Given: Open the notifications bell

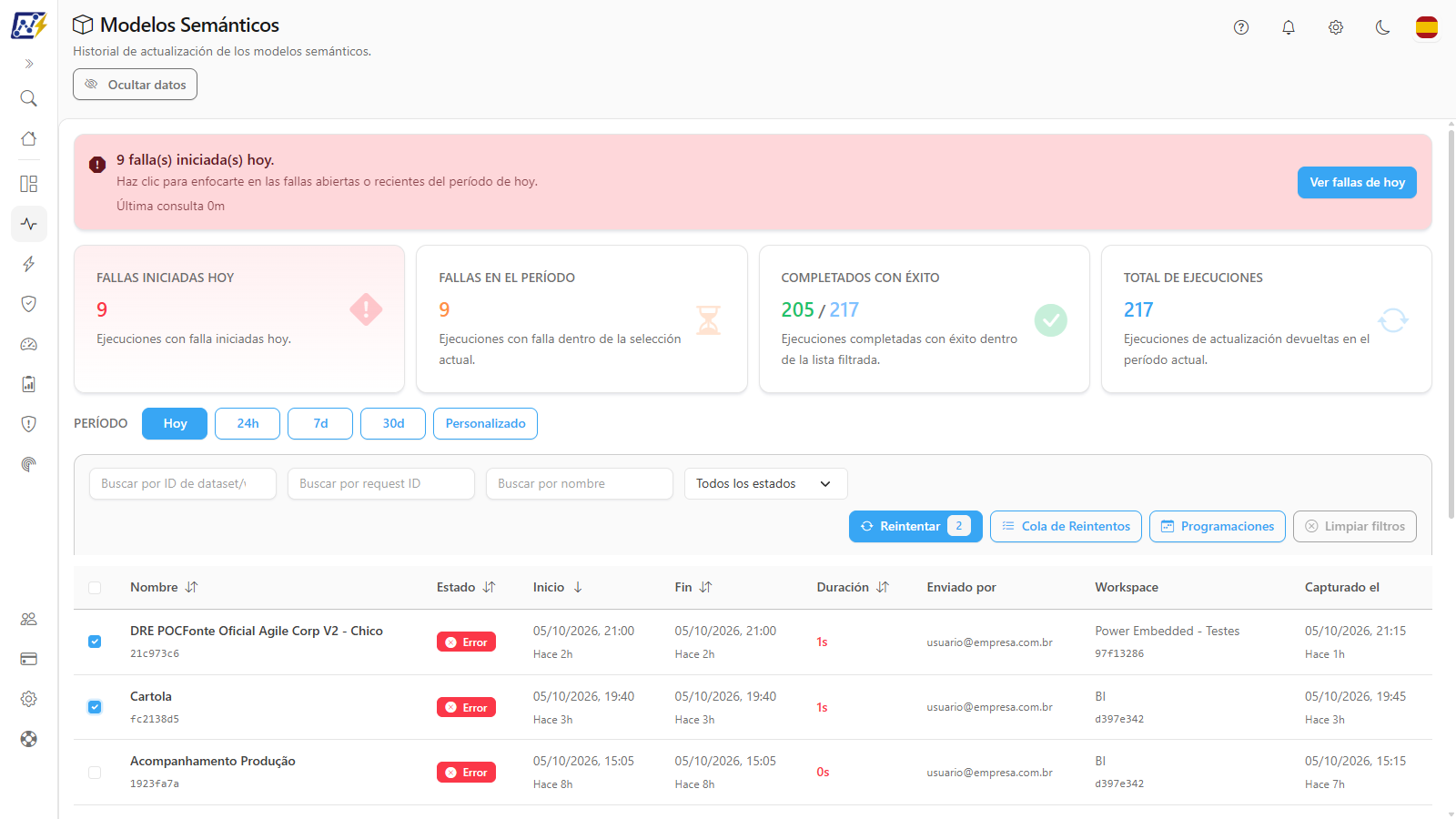Looking at the screenshot, I should click(x=1289, y=27).
